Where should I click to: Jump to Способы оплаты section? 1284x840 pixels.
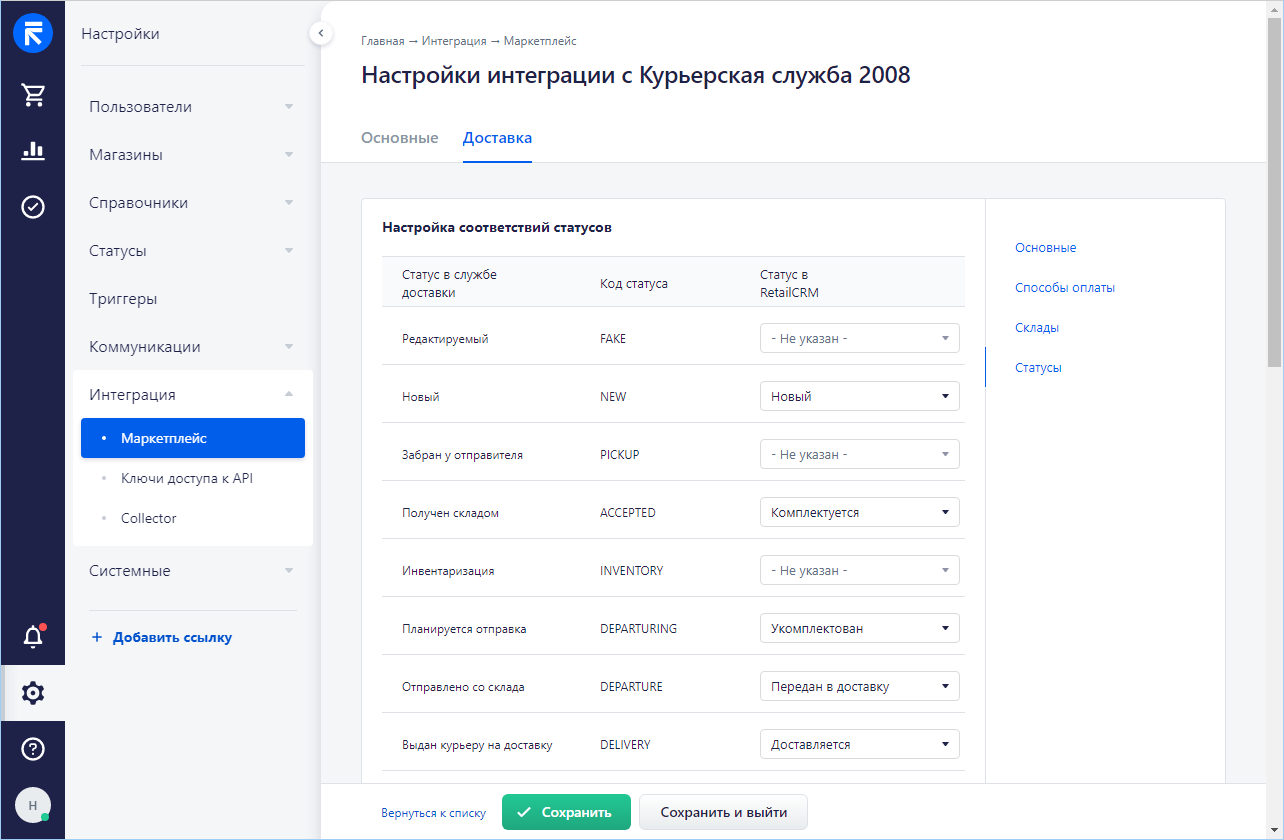pos(1065,288)
